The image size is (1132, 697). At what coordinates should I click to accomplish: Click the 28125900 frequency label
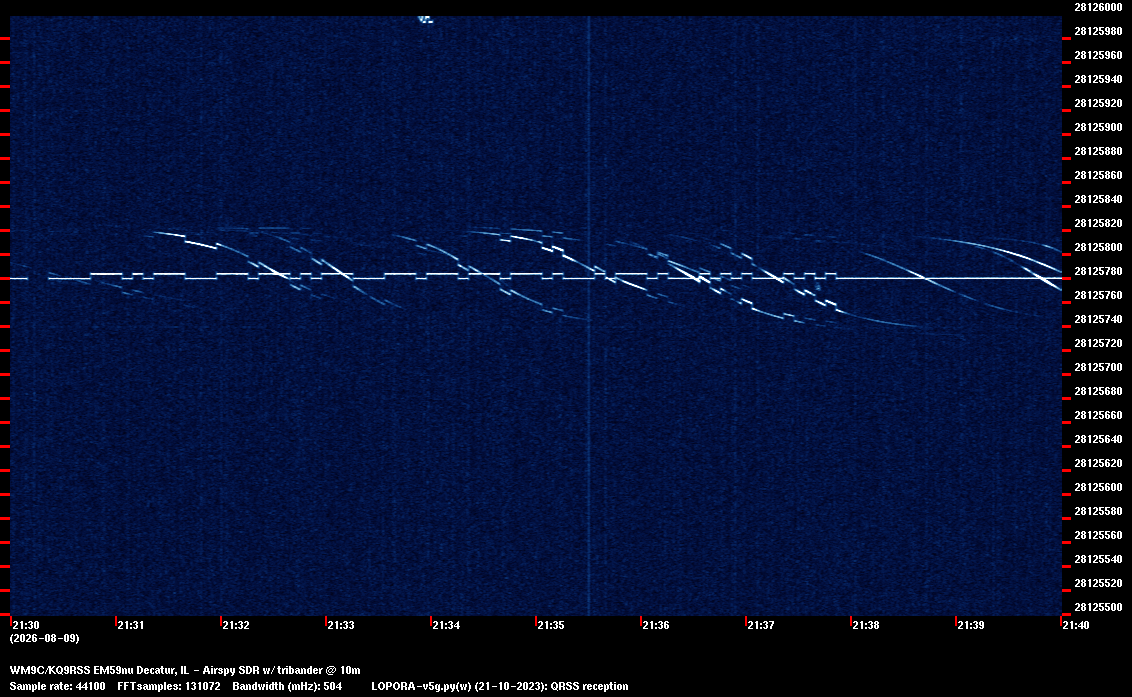(x=1098, y=127)
